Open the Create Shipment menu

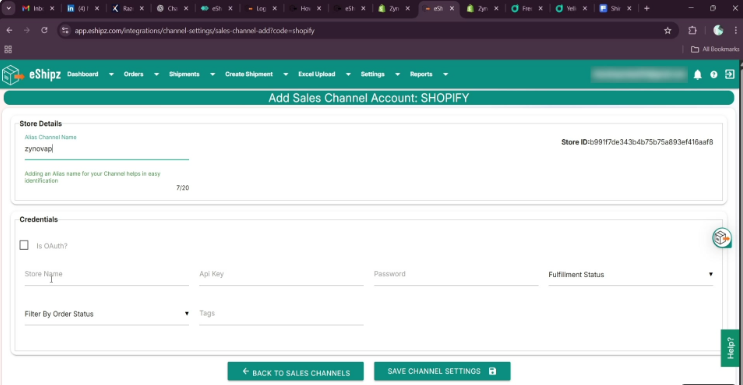click(x=249, y=74)
